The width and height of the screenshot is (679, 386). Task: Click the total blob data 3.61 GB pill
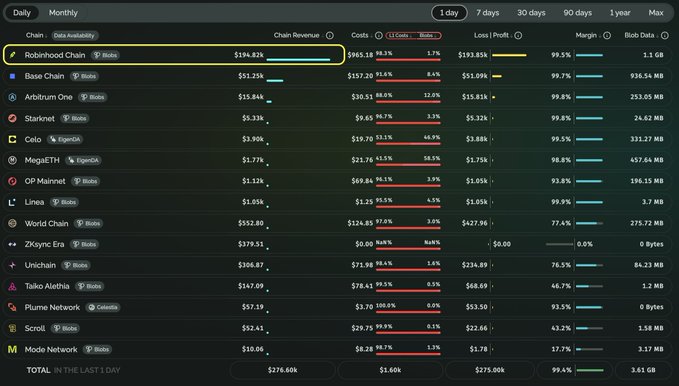tap(643, 370)
